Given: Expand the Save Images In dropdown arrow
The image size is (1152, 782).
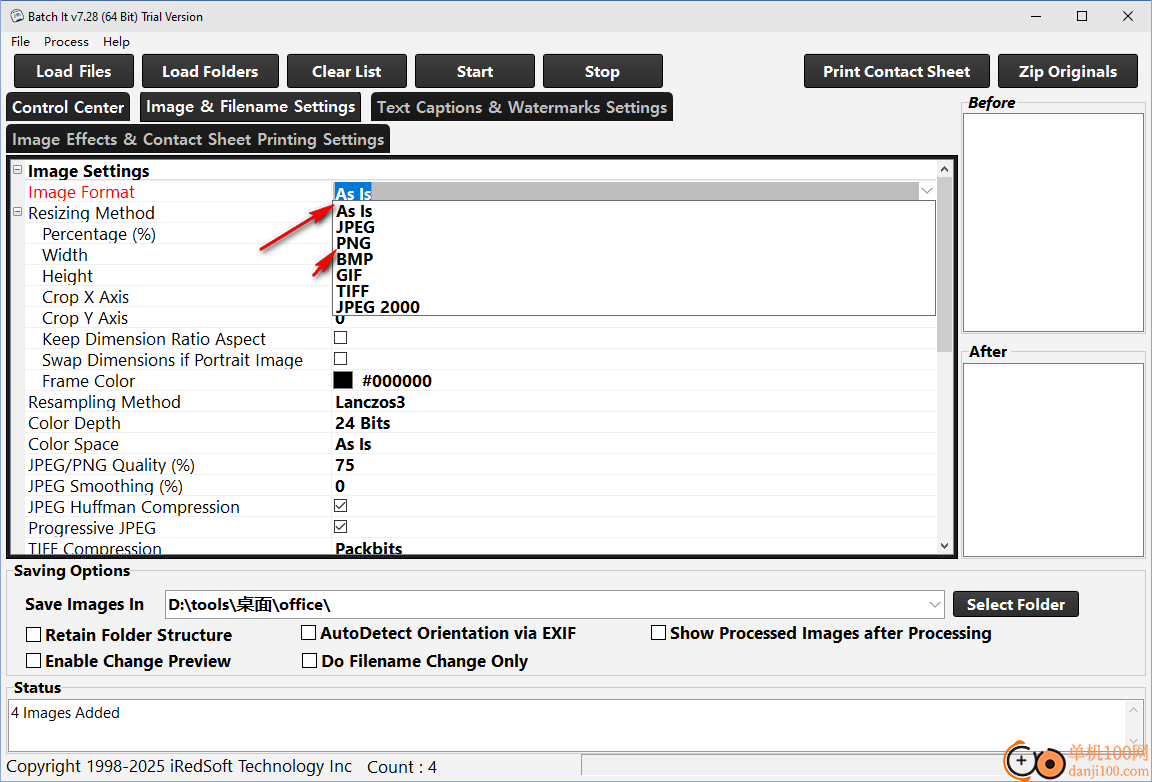Looking at the screenshot, I should click(x=935, y=604).
